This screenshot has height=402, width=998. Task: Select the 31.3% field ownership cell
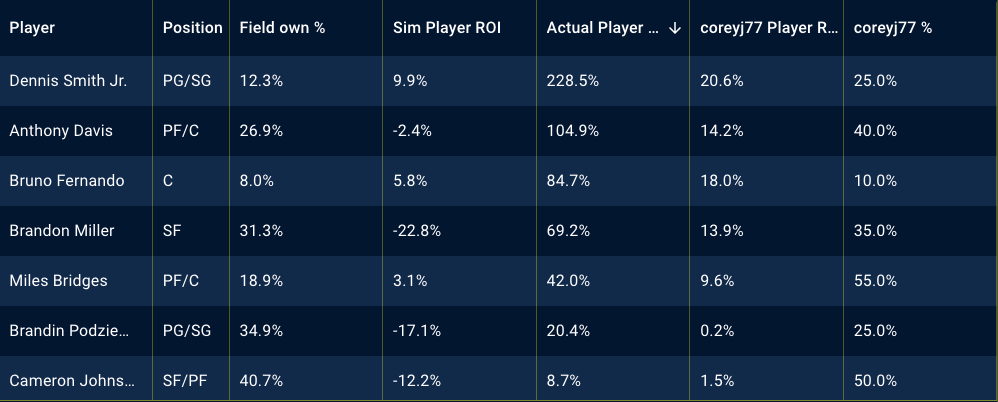point(261,231)
